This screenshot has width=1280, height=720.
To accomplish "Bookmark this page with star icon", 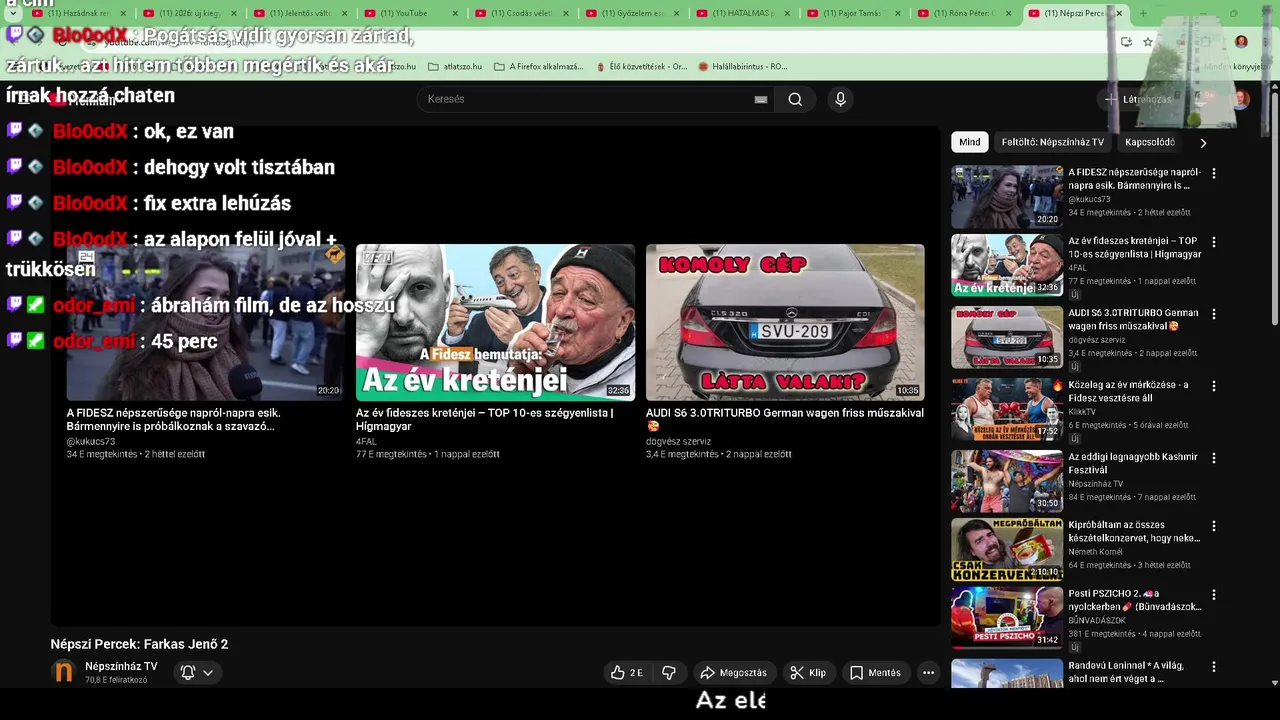I will pyautogui.click(x=1148, y=41).
